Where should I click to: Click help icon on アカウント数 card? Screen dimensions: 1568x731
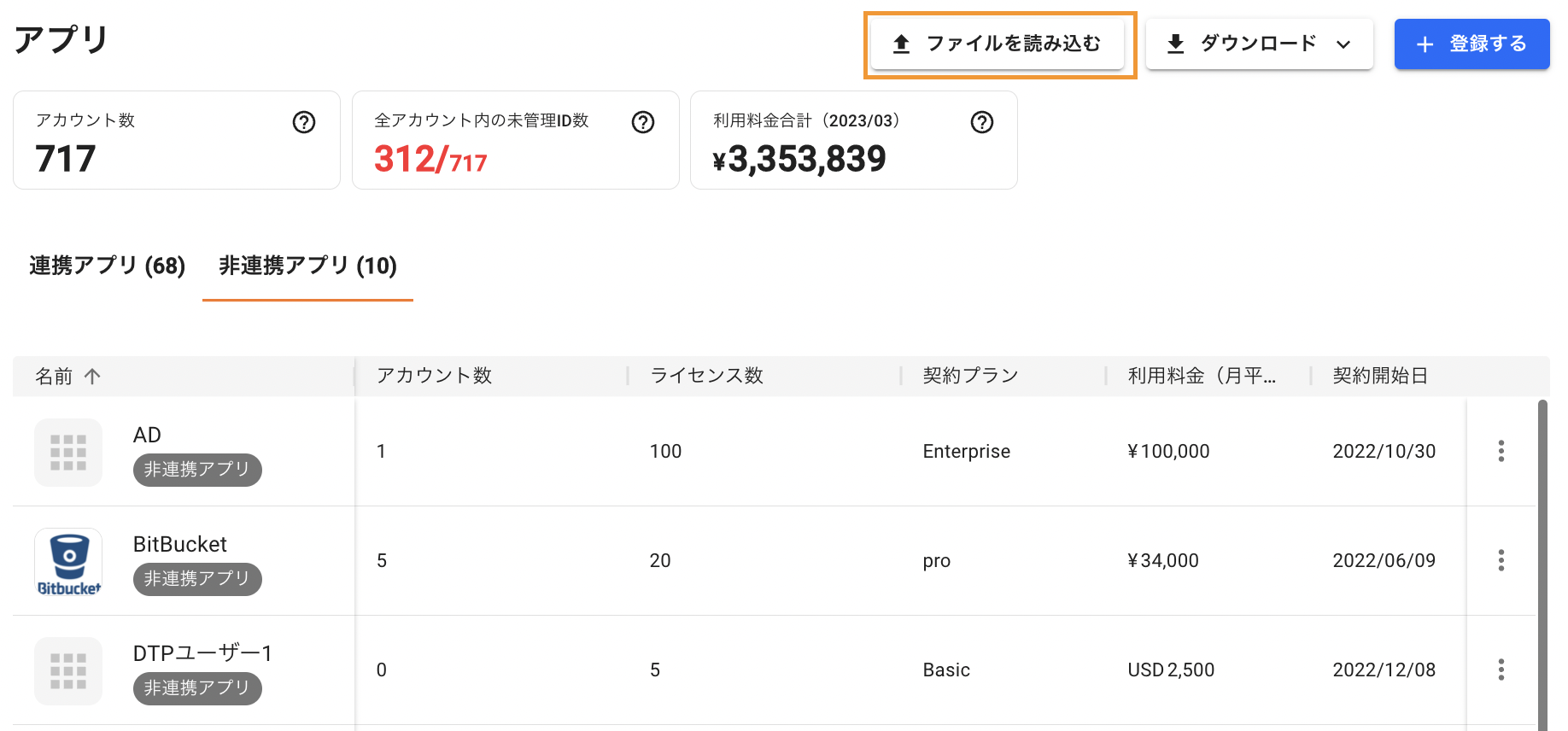(304, 123)
